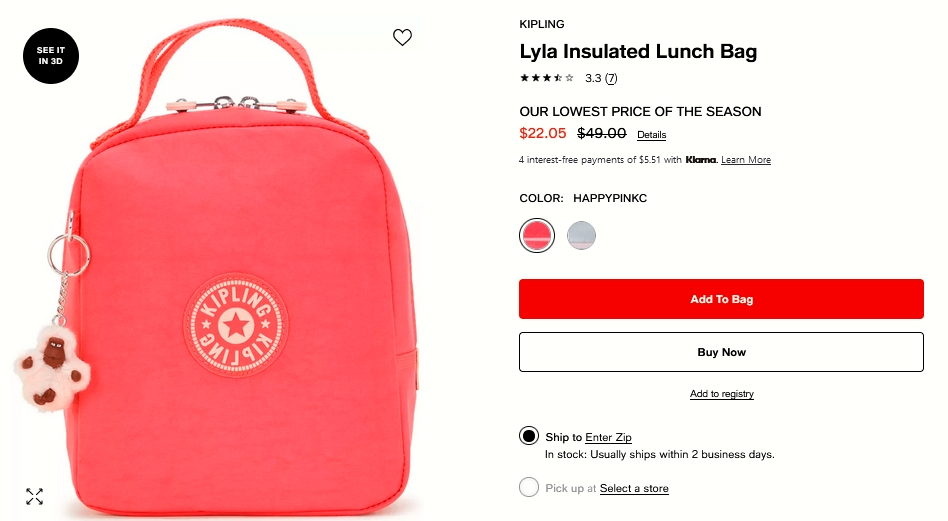Image resolution: width=948 pixels, height=521 pixels.
Task: Open the 7 reviews count link
Action: pyautogui.click(x=611, y=78)
